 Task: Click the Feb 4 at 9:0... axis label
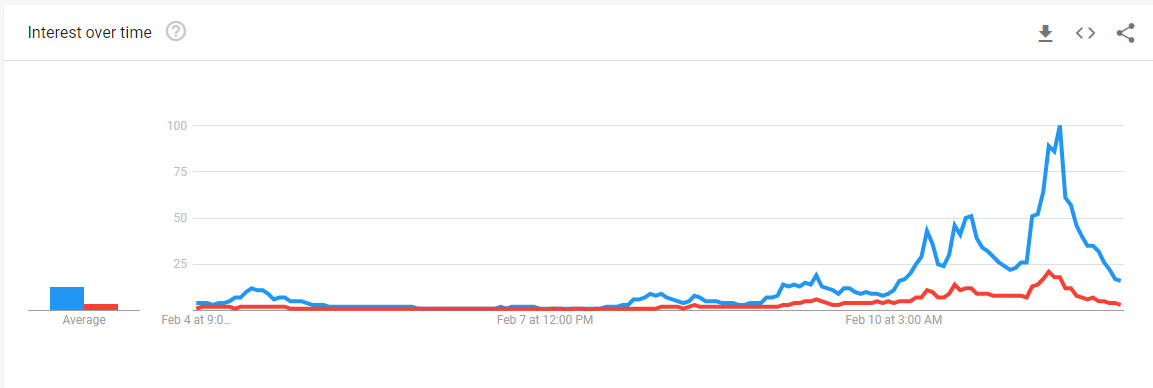coord(196,320)
